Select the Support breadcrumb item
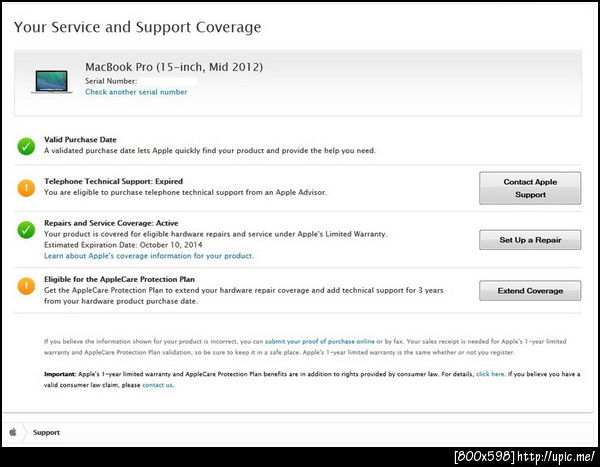The image size is (600, 467). tap(46, 432)
